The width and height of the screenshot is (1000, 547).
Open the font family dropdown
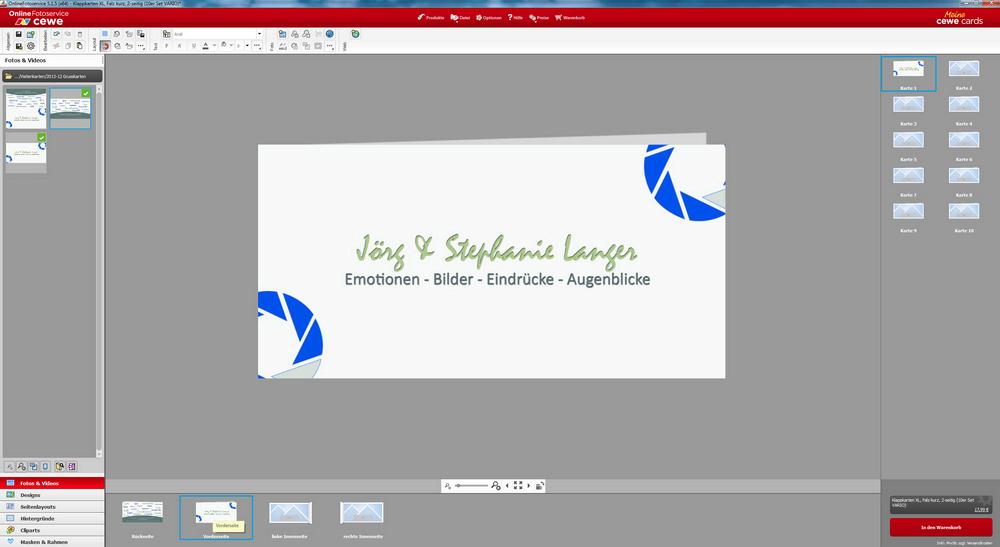coord(259,34)
